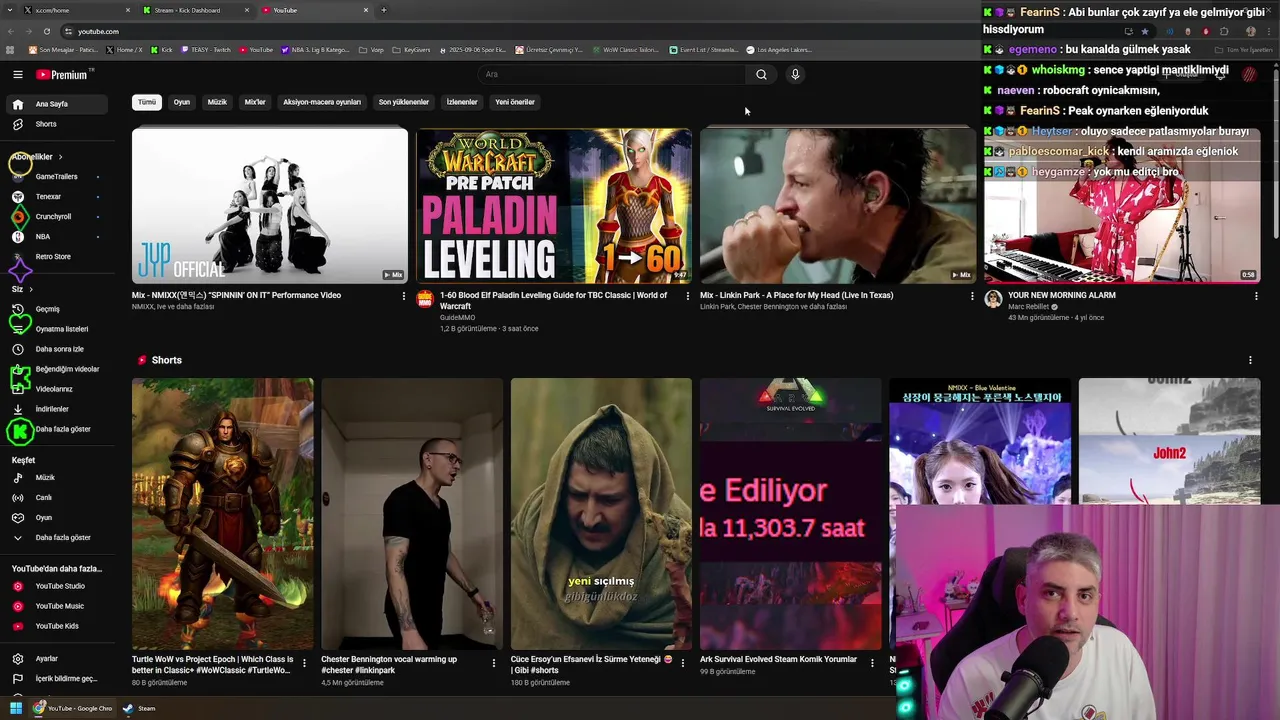Expand Daha fazla göster under Siz
The width and height of the screenshot is (1280, 720).
click(58, 429)
